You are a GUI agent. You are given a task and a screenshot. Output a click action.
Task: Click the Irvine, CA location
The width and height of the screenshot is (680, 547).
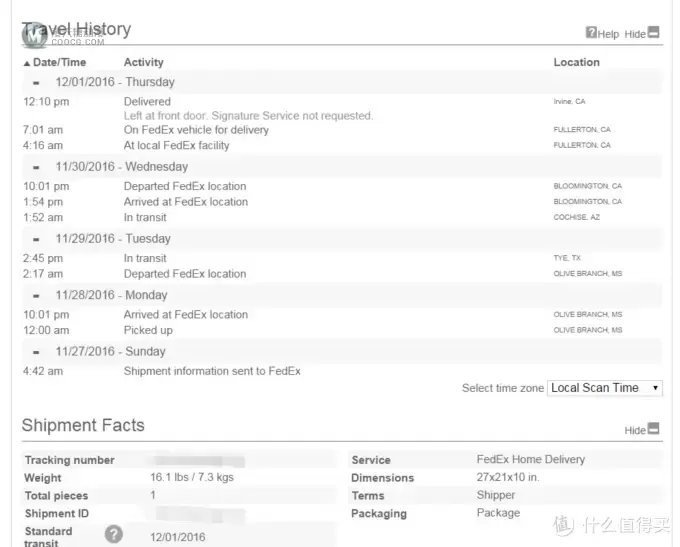coord(569,102)
